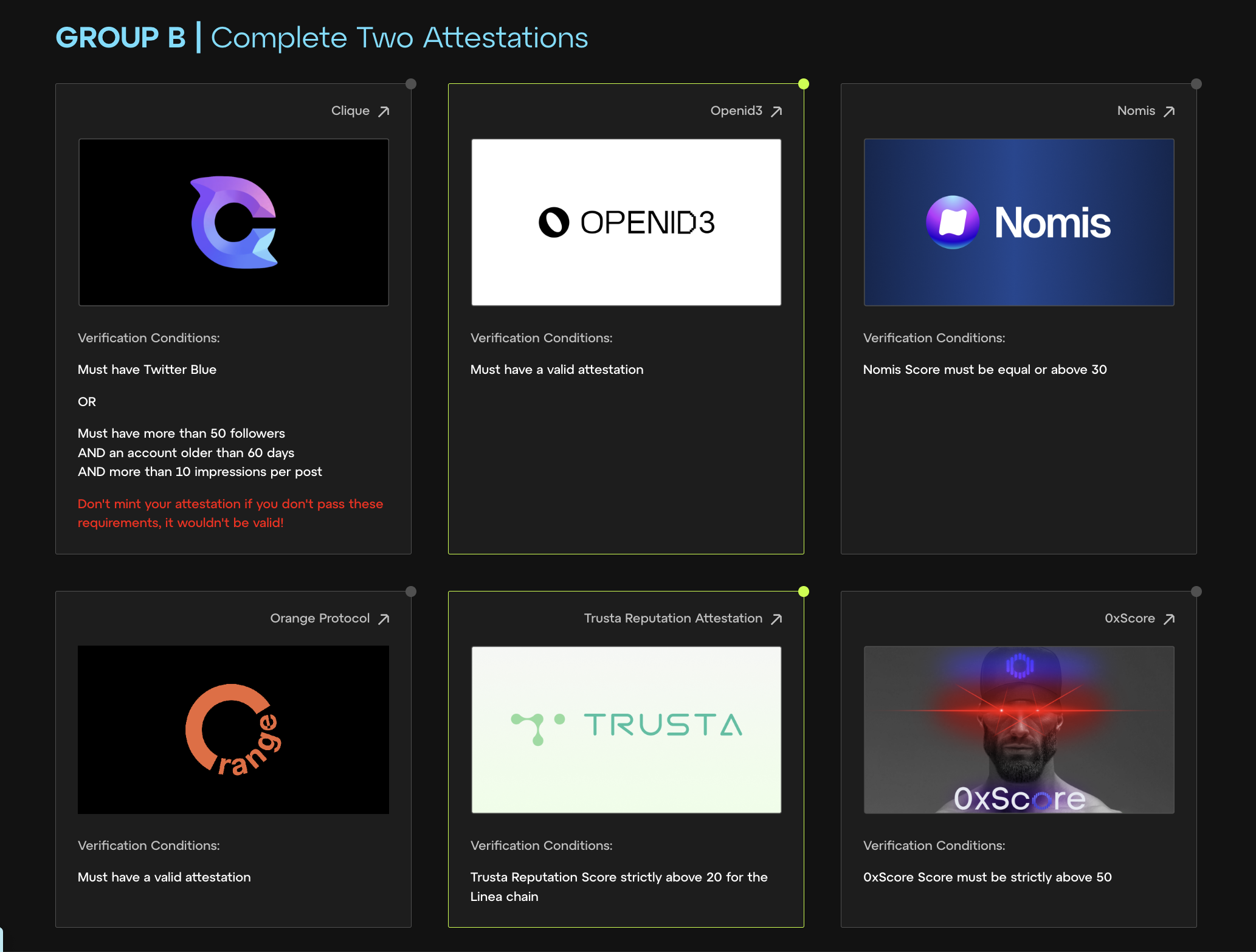Image resolution: width=1256 pixels, height=952 pixels.
Task: Click the Openid3 link label
Action: 736,111
